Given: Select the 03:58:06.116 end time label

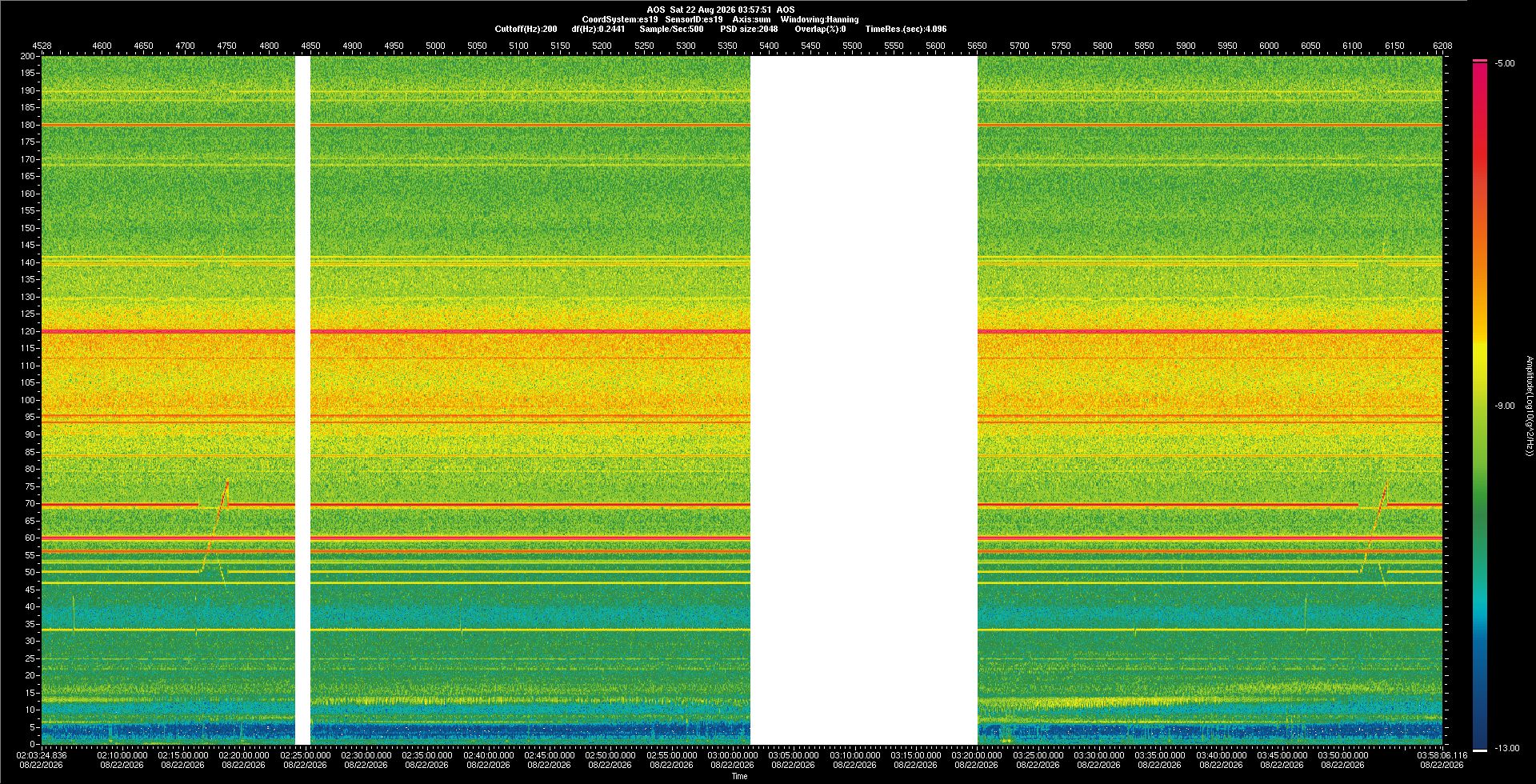Looking at the screenshot, I should click(1442, 754).
